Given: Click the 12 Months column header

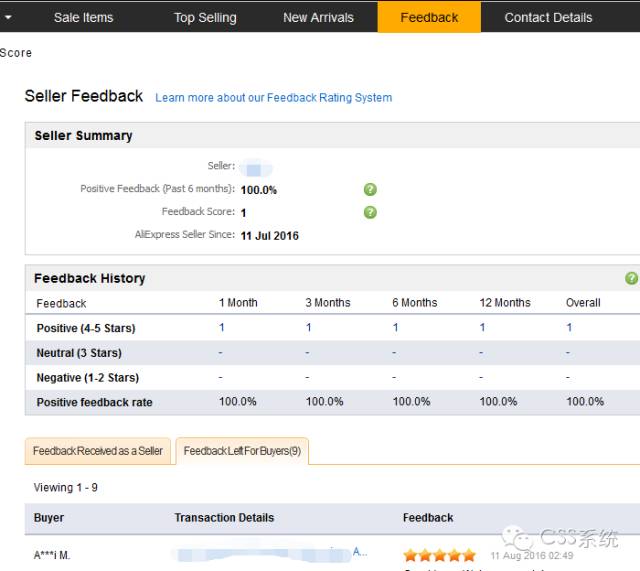Looking at the screenshot, I should coord(505,303).
